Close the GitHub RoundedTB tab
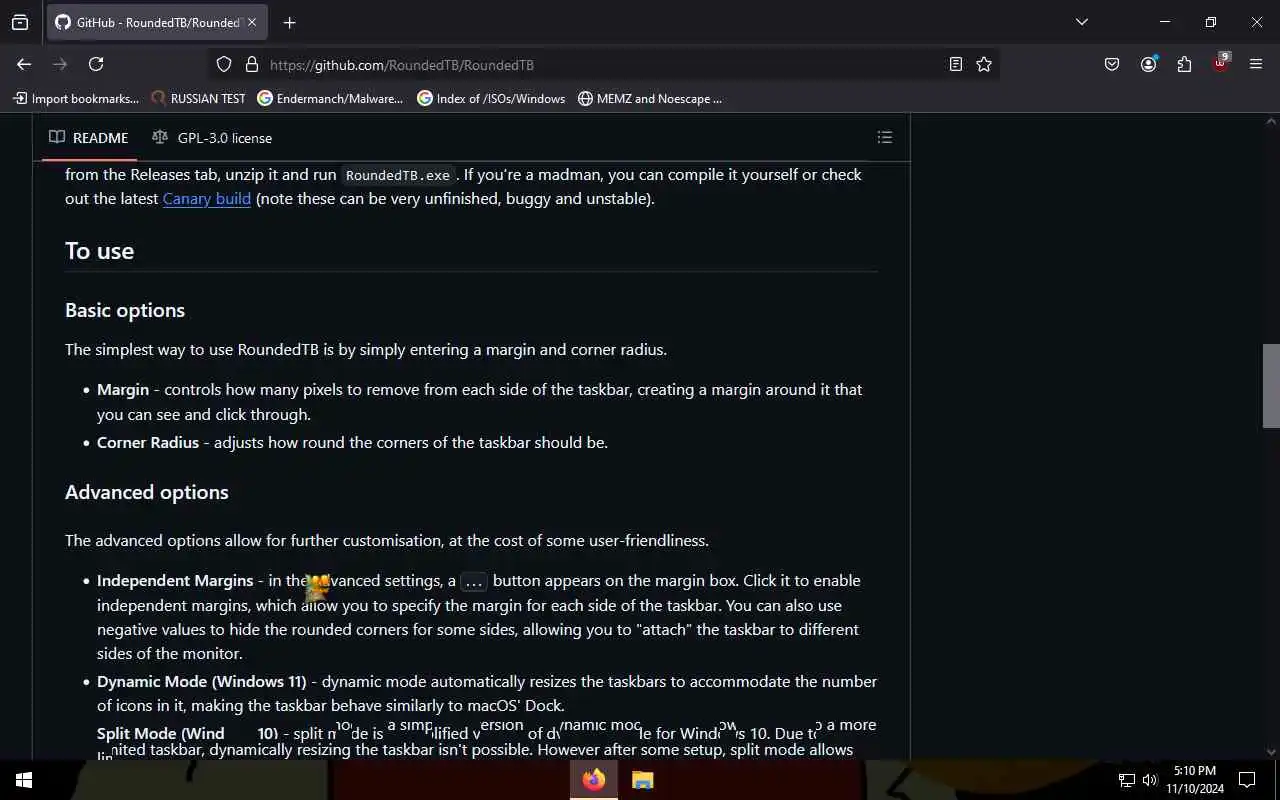1280x800 pixels. [252, 22]
